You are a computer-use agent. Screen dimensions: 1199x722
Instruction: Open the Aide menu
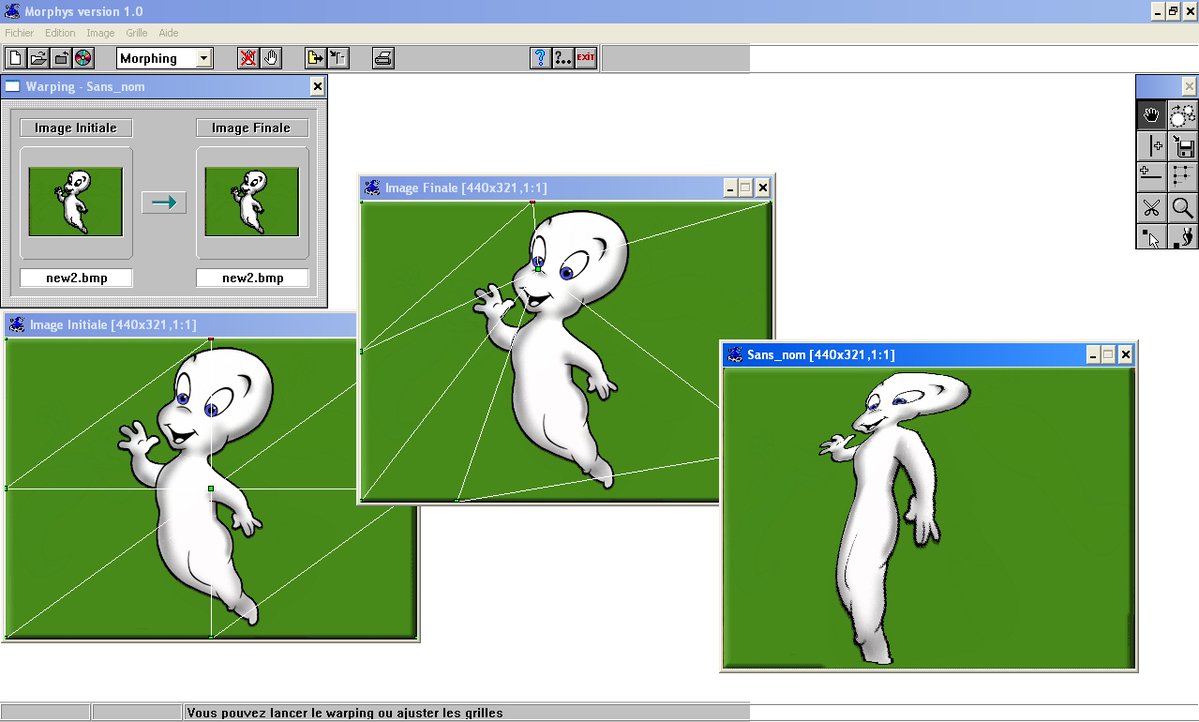point(168,33)
